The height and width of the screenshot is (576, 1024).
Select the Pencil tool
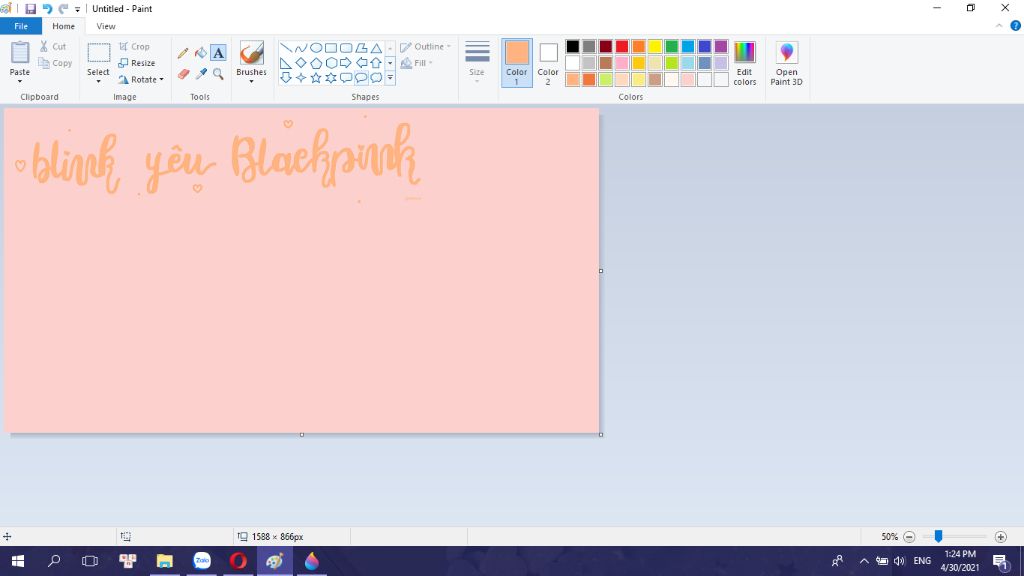[x=183, y=54]
